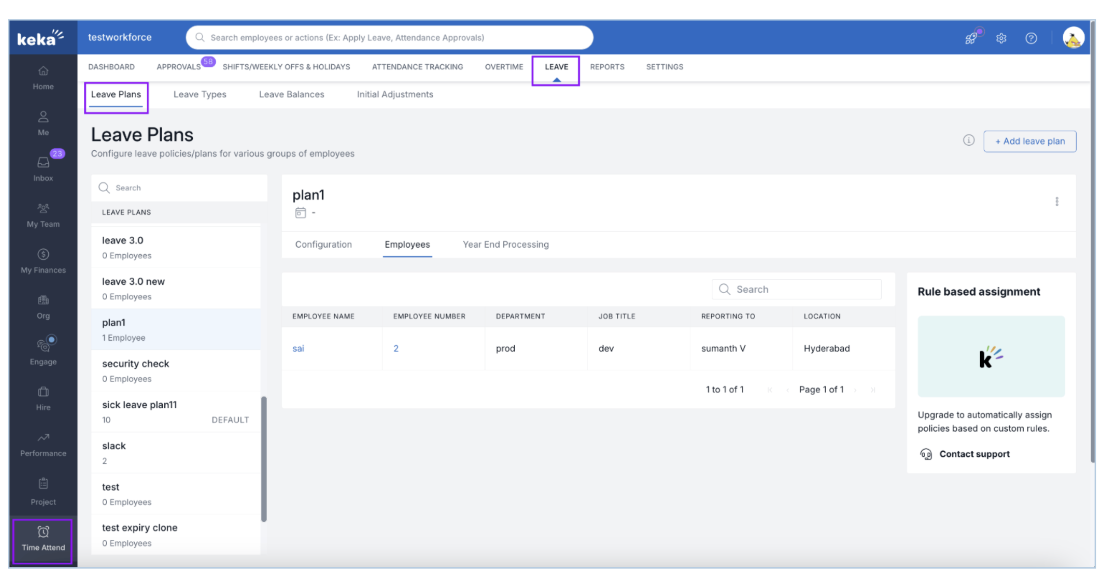The height and width of the screenshot is (582, 1119).
Task: Expand the calendar dropdown under plan1
Action: pyautogui.click(x=305, y=213)
